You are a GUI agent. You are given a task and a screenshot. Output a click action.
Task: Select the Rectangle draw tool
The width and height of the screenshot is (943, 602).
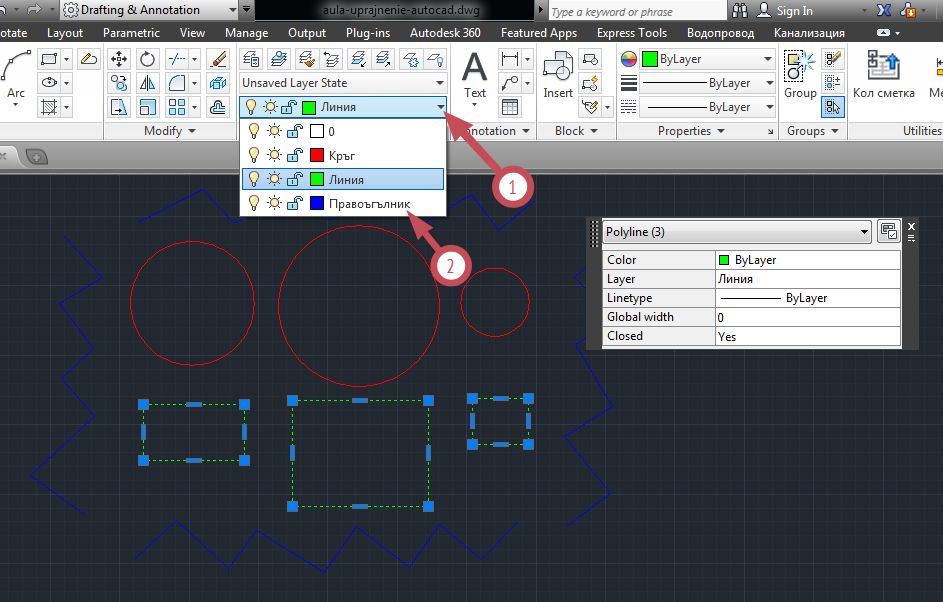point(49,59)
